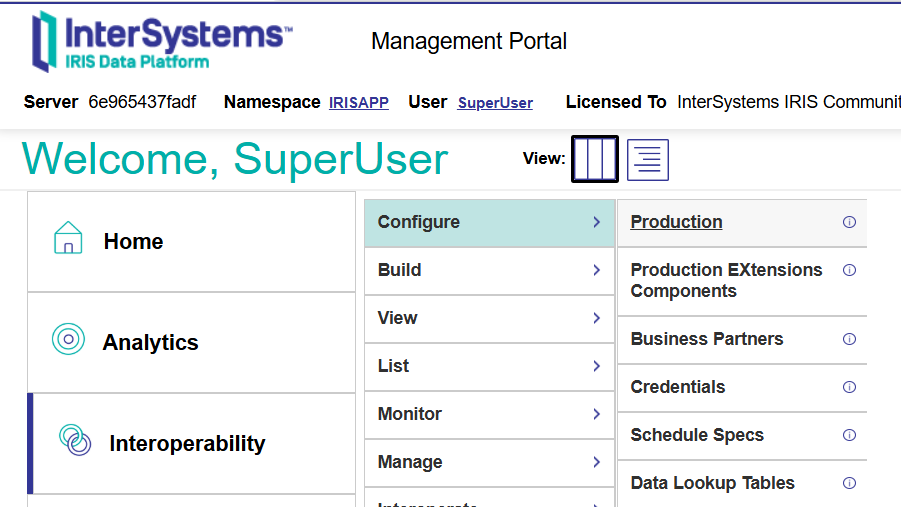Show info for Production item
Screen dimensions: 901x507
(849, 222)
